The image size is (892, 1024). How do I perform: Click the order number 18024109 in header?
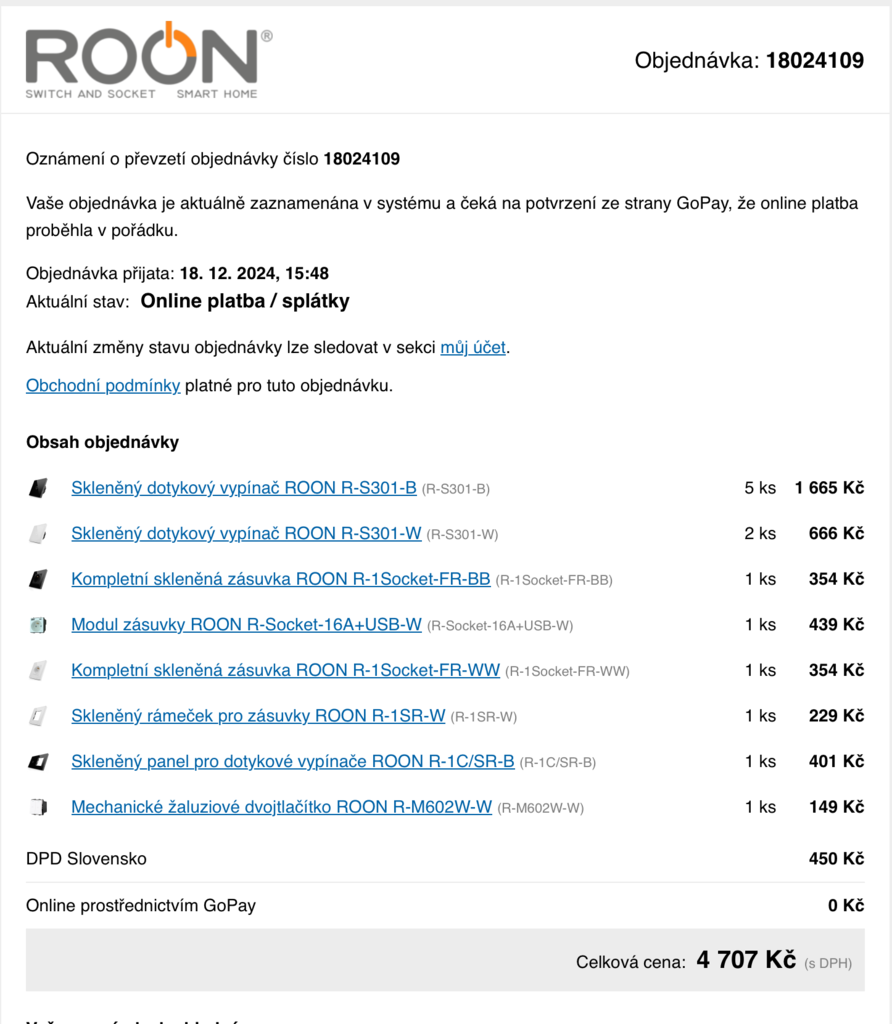(815, 60)
